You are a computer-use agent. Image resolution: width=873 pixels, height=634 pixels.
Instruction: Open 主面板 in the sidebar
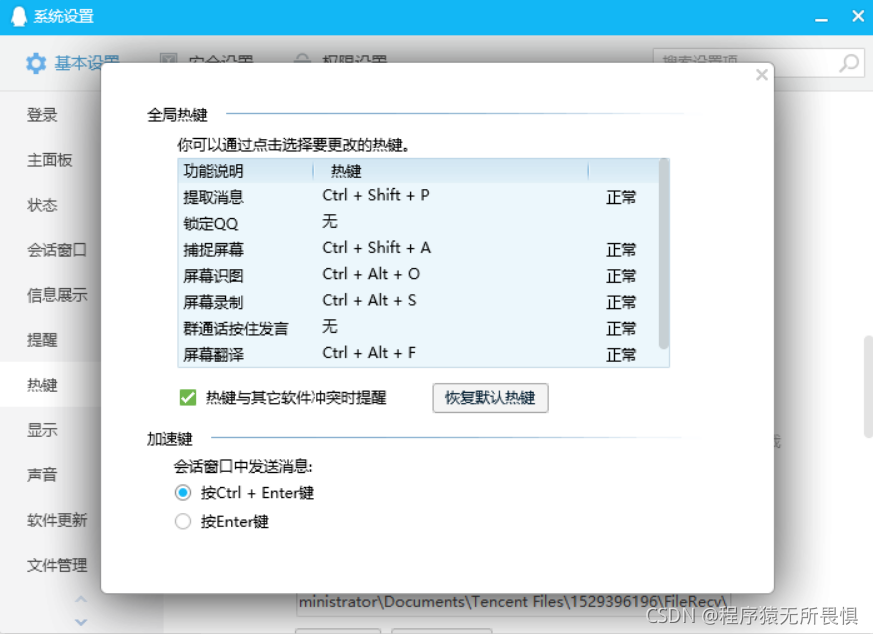coord(50,160)
